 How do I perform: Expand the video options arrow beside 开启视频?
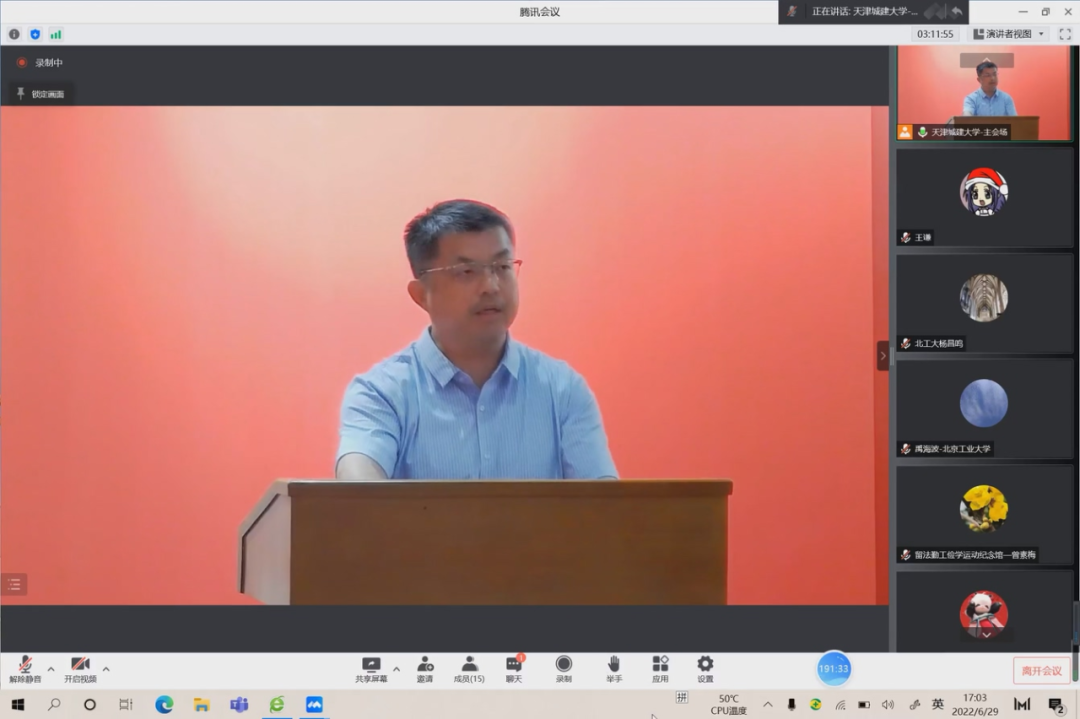coord(106,669)
